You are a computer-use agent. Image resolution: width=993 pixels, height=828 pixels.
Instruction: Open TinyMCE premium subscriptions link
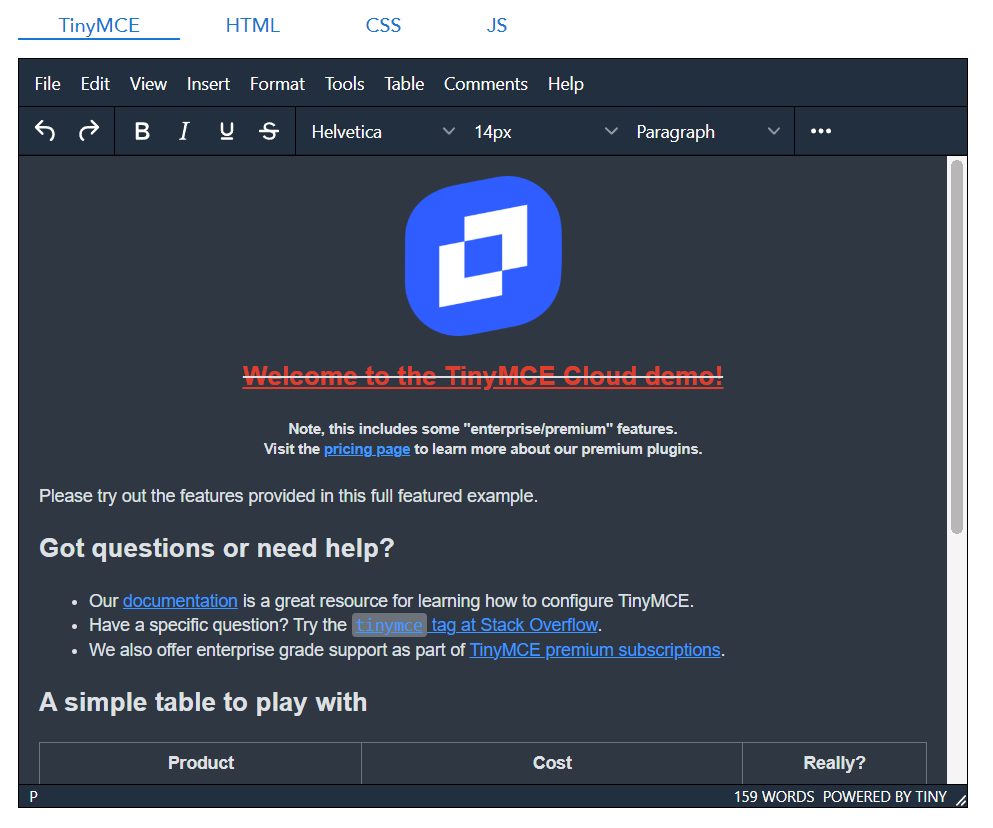[595, 650]
